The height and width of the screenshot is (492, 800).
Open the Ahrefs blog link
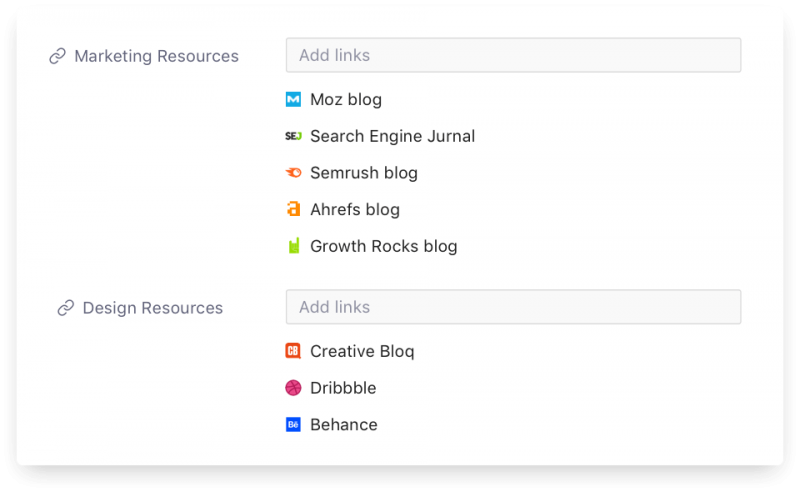click(x=355, y=210)
